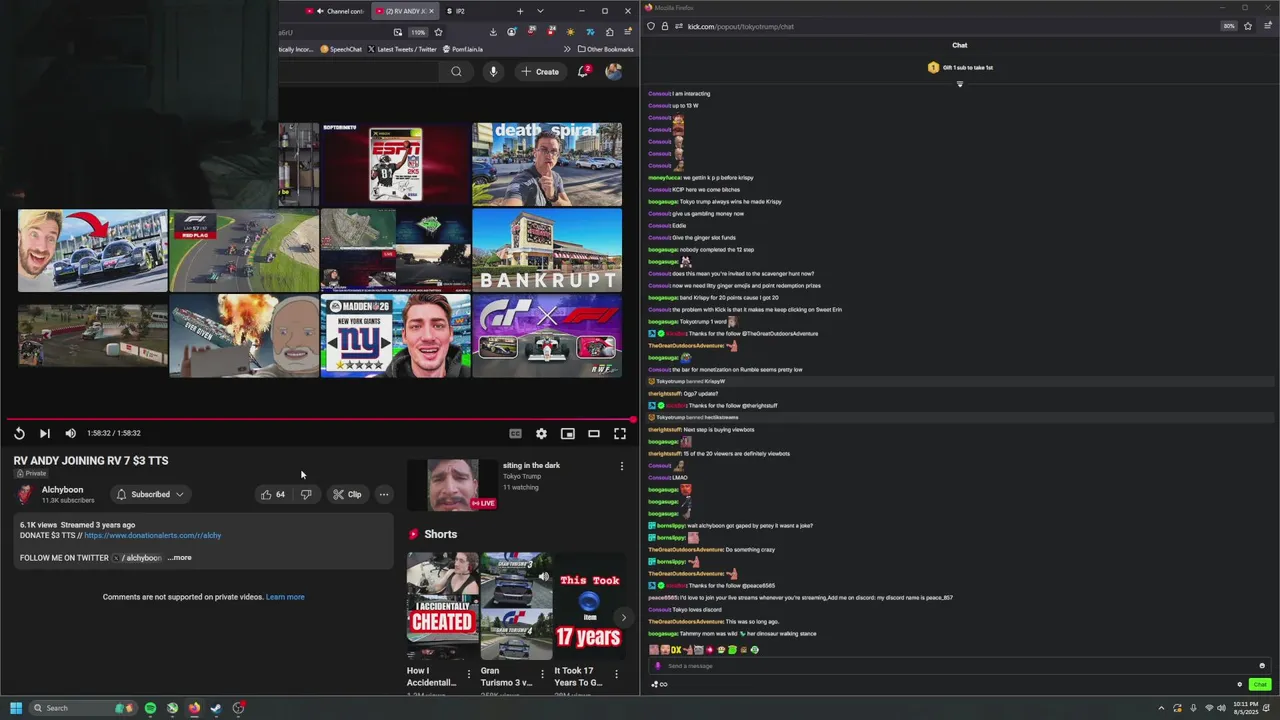Image resolution: width=1280 pixels, height=720 pixels.
Task: Like the RV ANDY video
Action: click(x=273, y=494)
